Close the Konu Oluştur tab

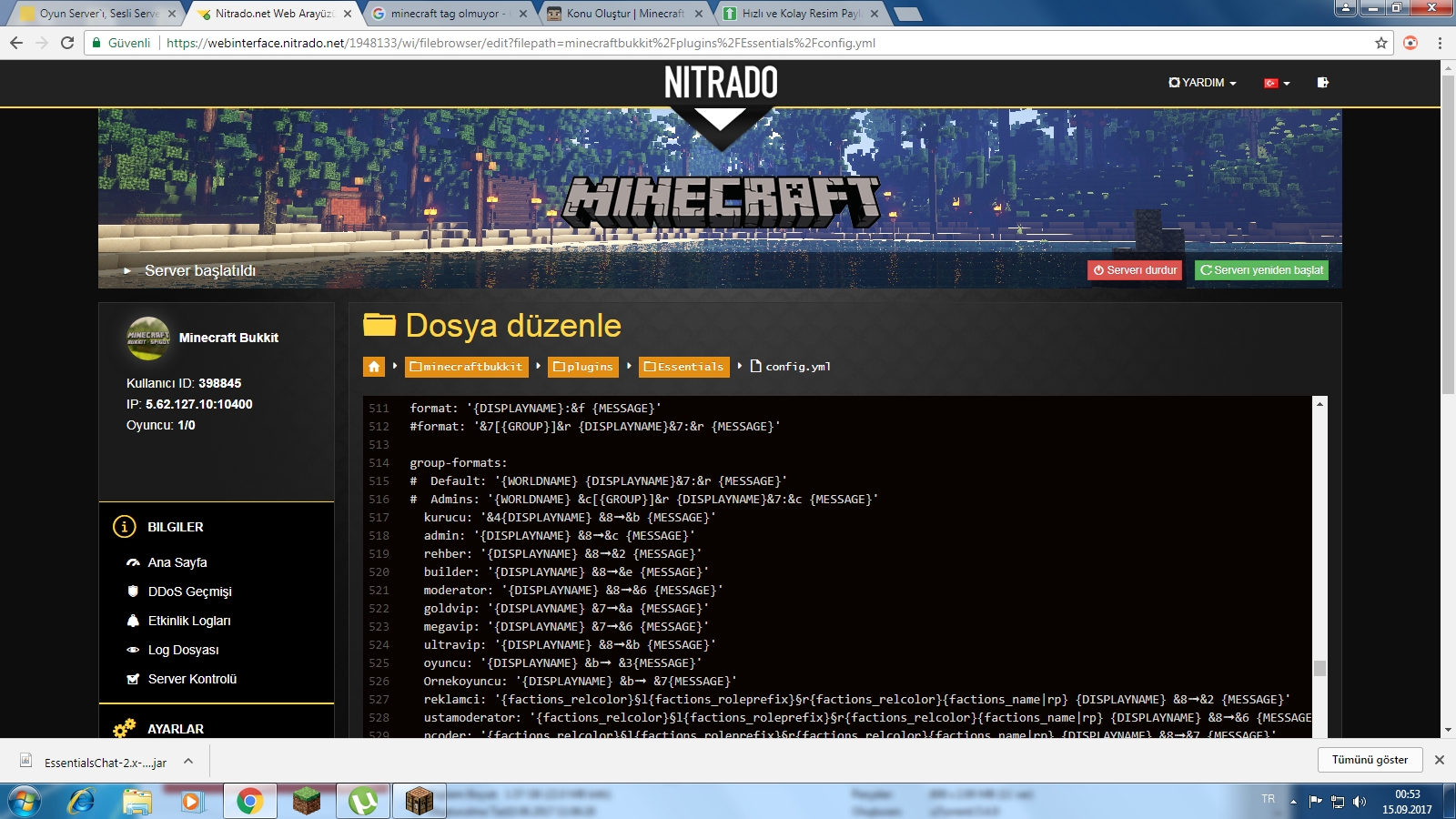click(699, 14)
